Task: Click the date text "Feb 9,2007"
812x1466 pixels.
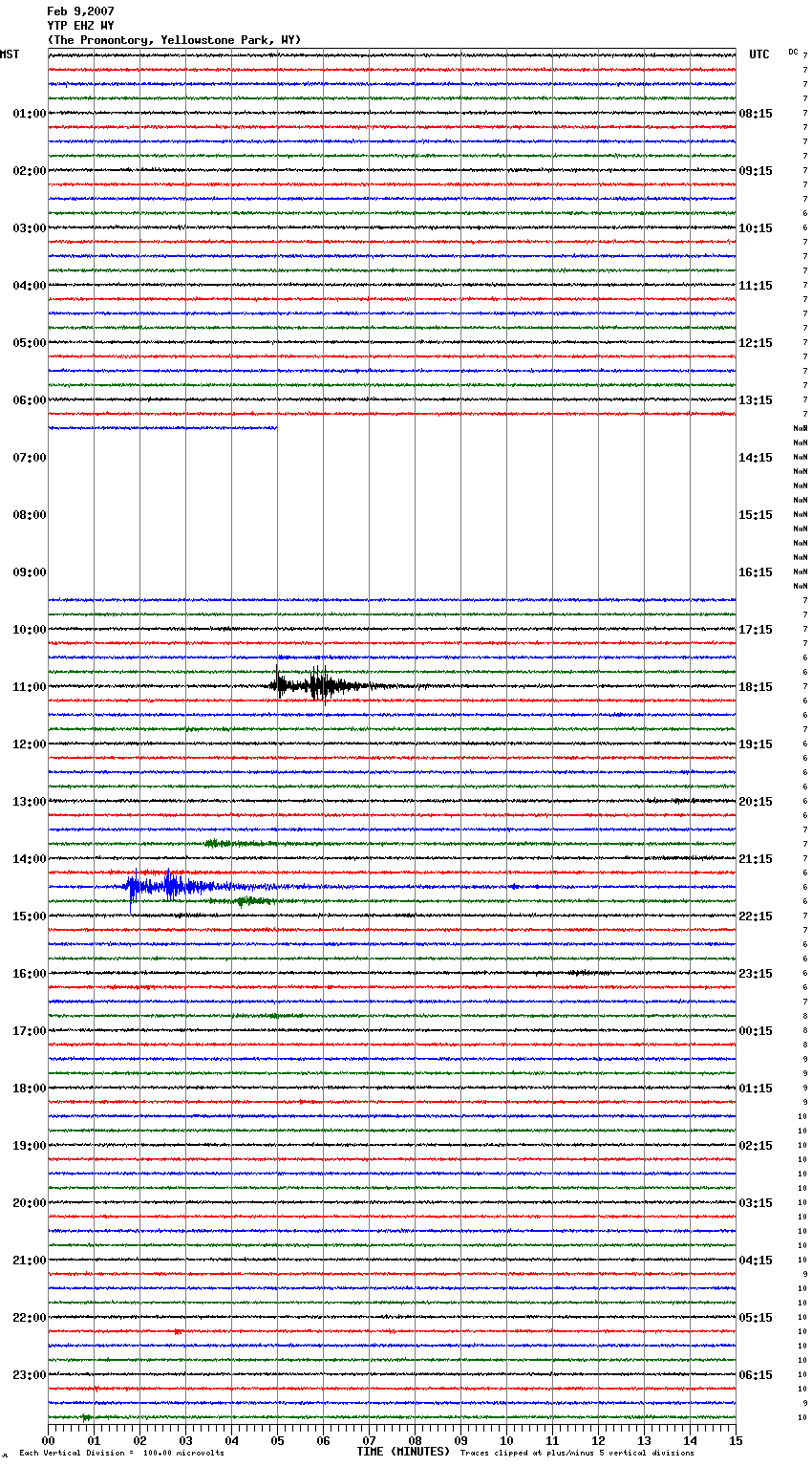Action: coord(80,11)
